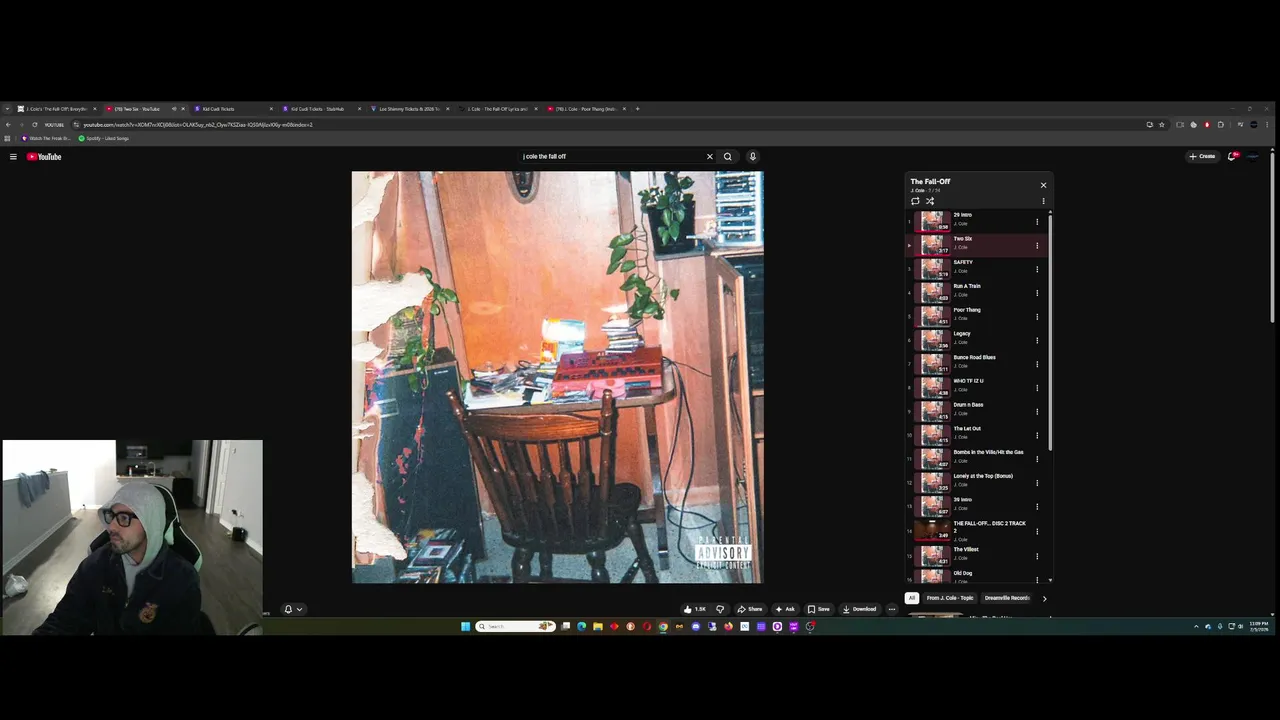1280x720 pixels.
Task: Play THE FALL-OFF... DISC 2 TRACK 2
Action: [x=976, y=531]
